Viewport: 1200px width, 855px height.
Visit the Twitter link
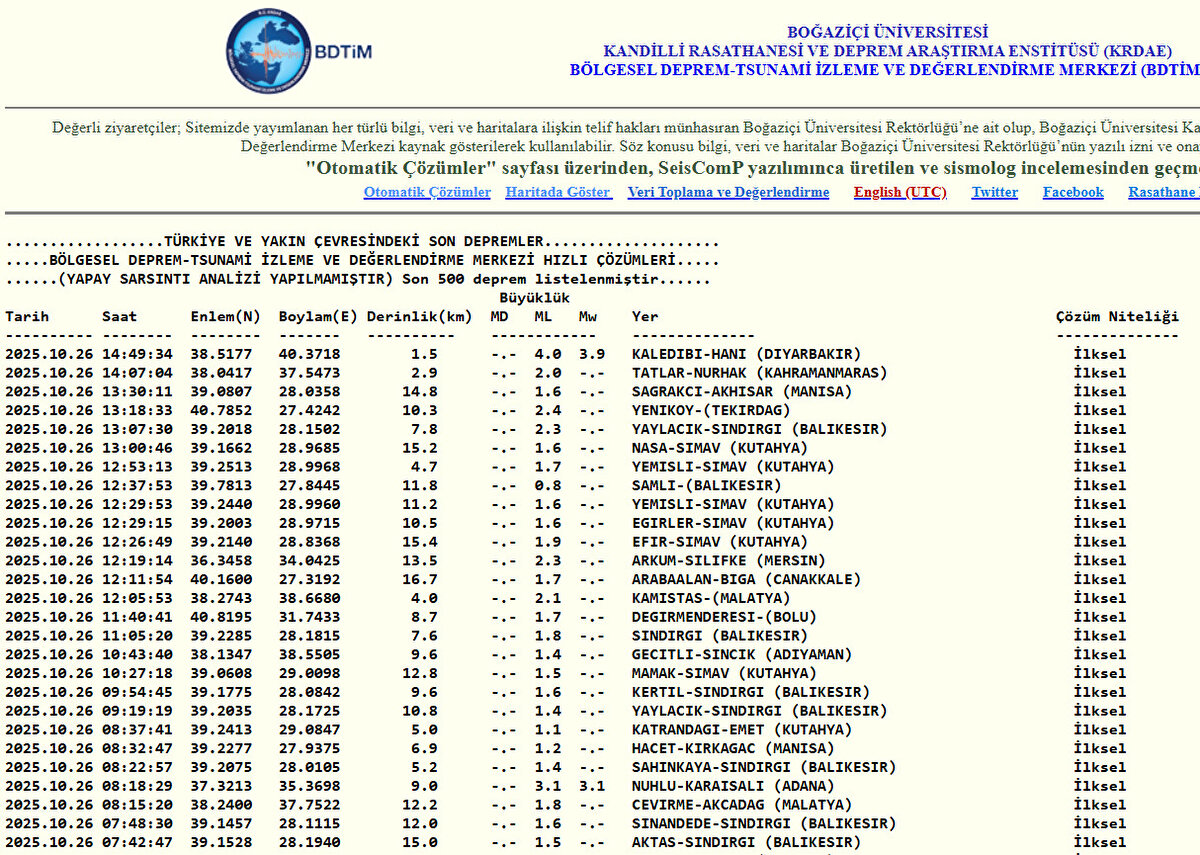click(994, 192)
